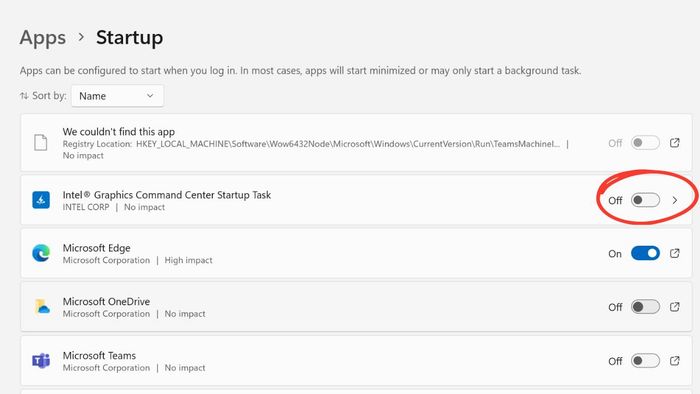Click the Microsoft Edge app icon
This screenshot has height=394, width=700.
point(41,253)
